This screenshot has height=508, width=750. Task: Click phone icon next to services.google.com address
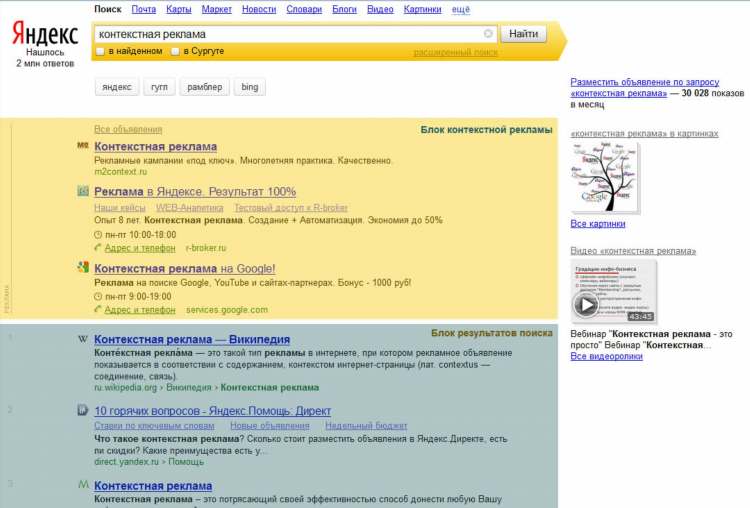[x=98, y=309]
